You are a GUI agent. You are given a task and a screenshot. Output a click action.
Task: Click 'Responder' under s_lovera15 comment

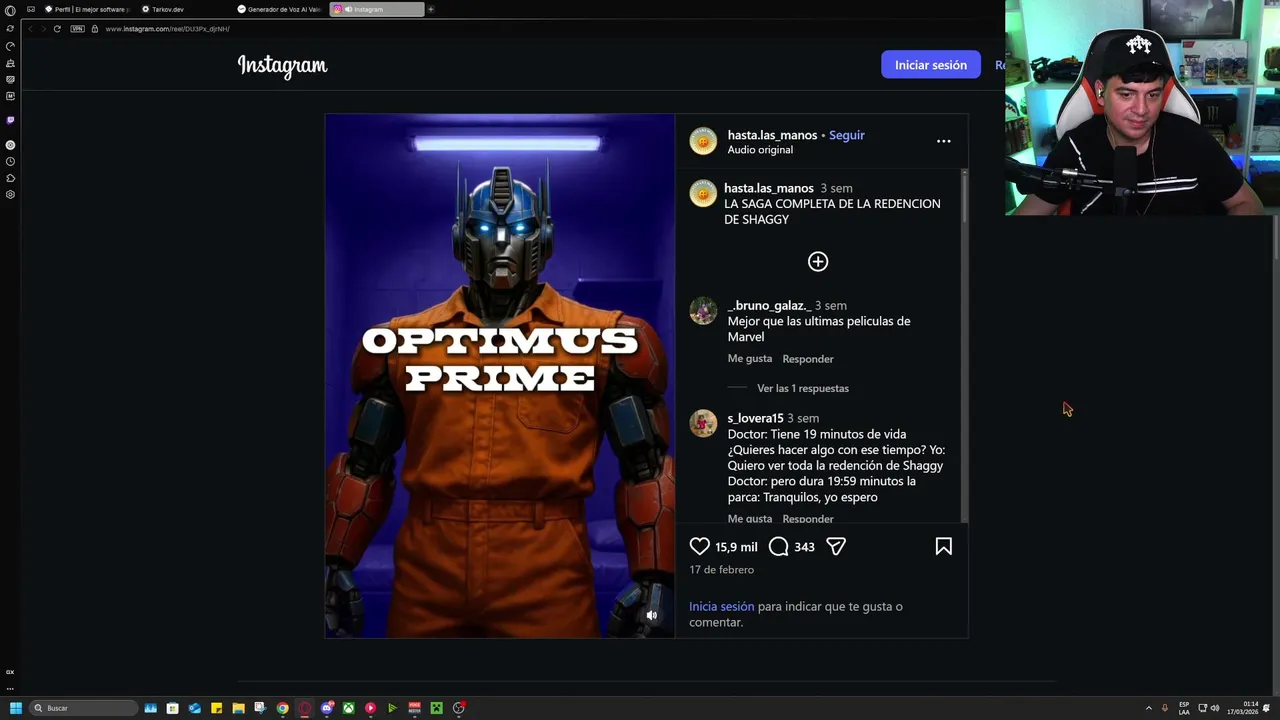[x=808, y=519]
